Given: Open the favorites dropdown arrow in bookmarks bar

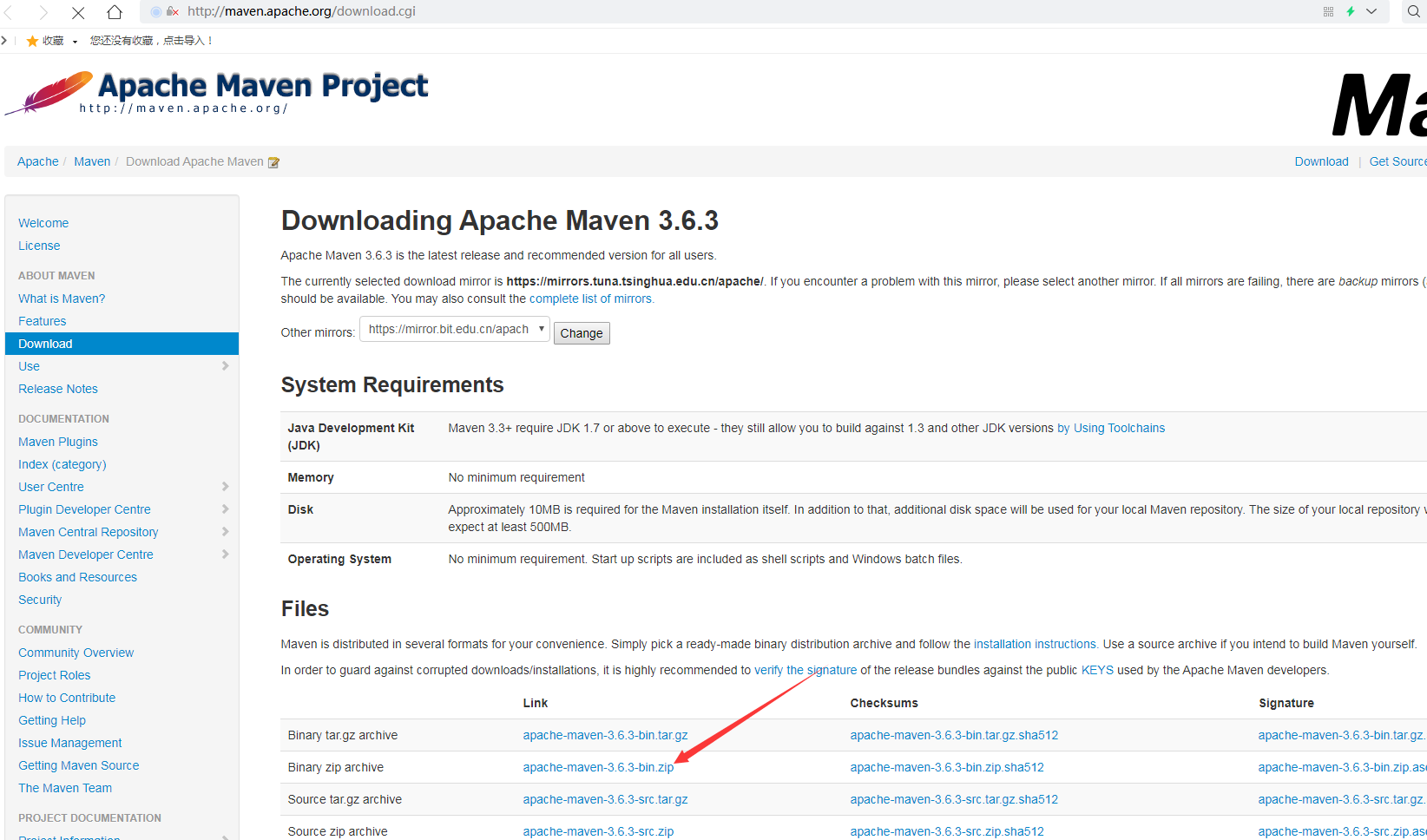Looking at the screenshot, I should 75,42.
